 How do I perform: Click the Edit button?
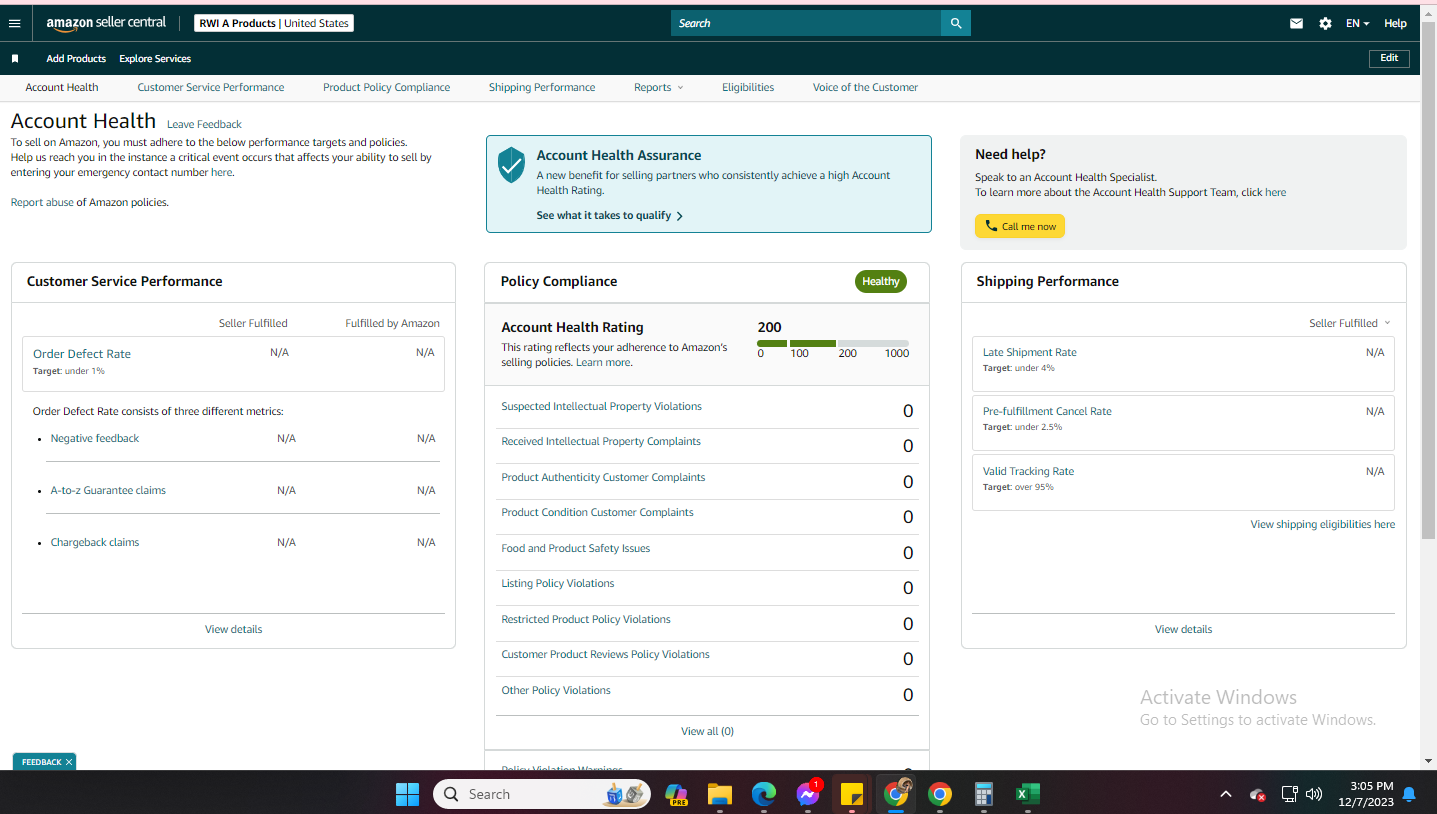(1389, 58)
